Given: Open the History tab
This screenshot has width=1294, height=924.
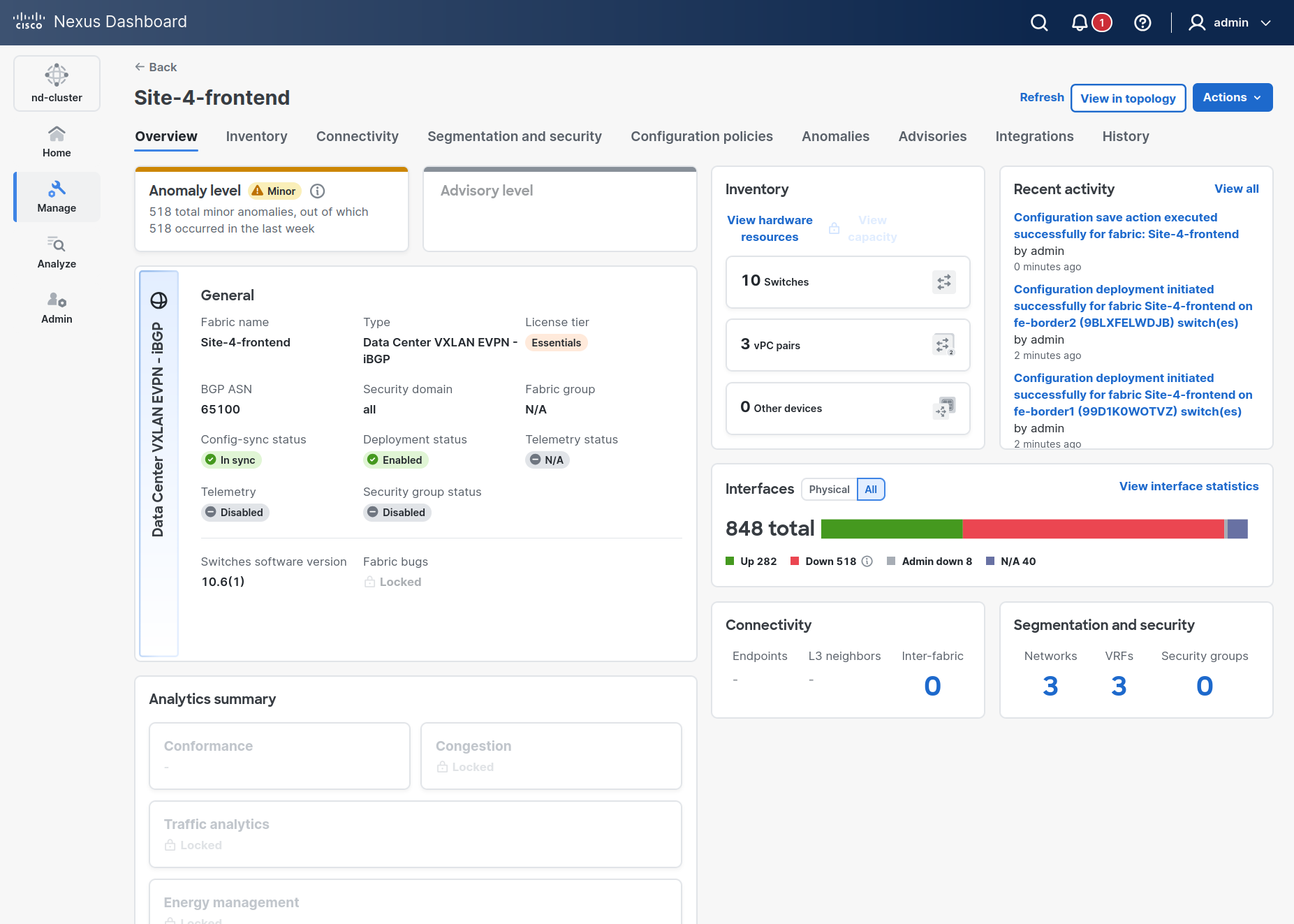Looking at the screenshot, I should click(x=1125, y=136).
